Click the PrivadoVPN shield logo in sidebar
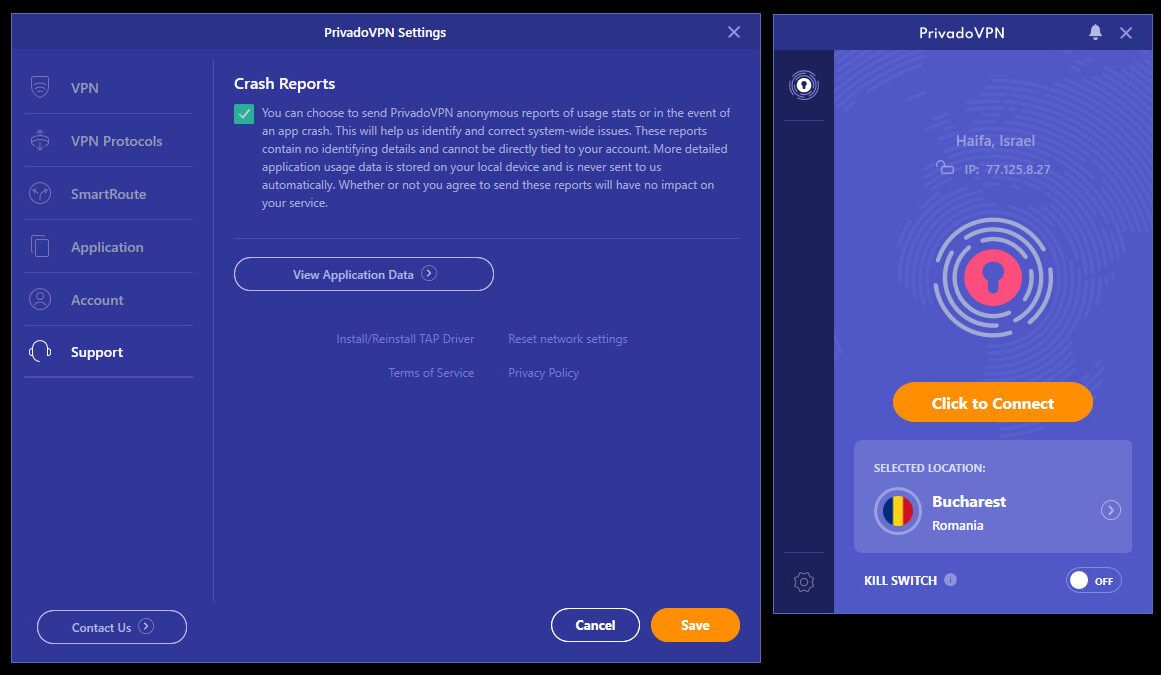1161x675 pixels. tap(804, 85)
